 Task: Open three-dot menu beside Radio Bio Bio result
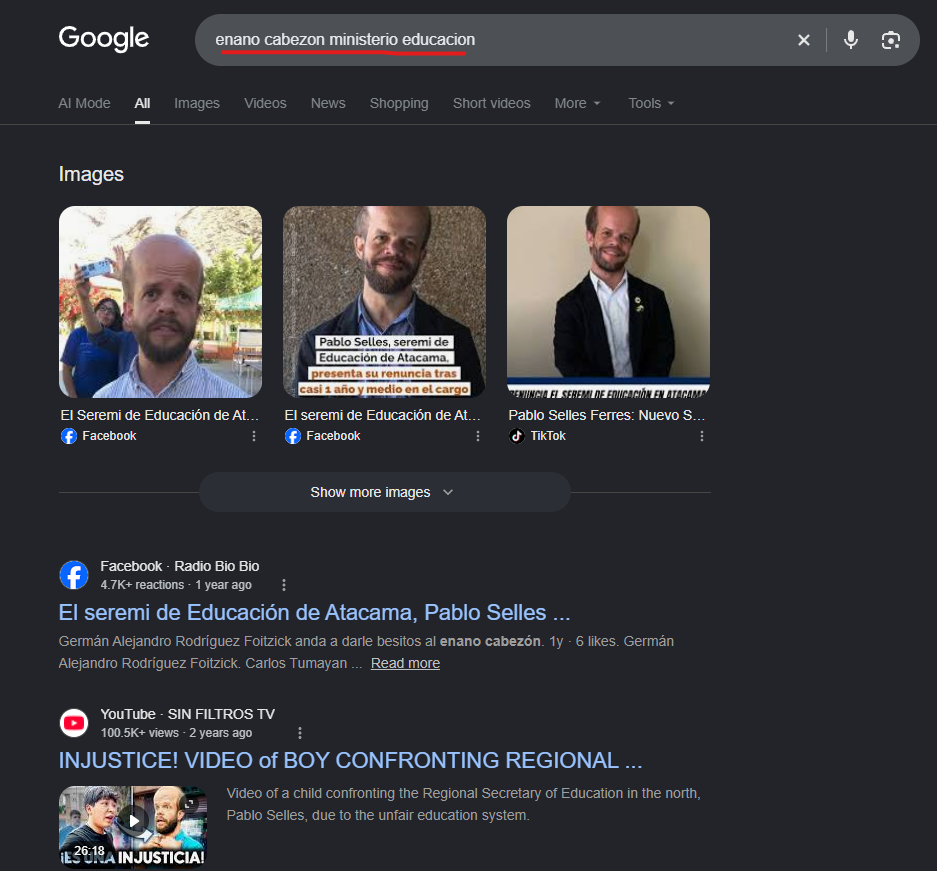(x=284, y=585)
